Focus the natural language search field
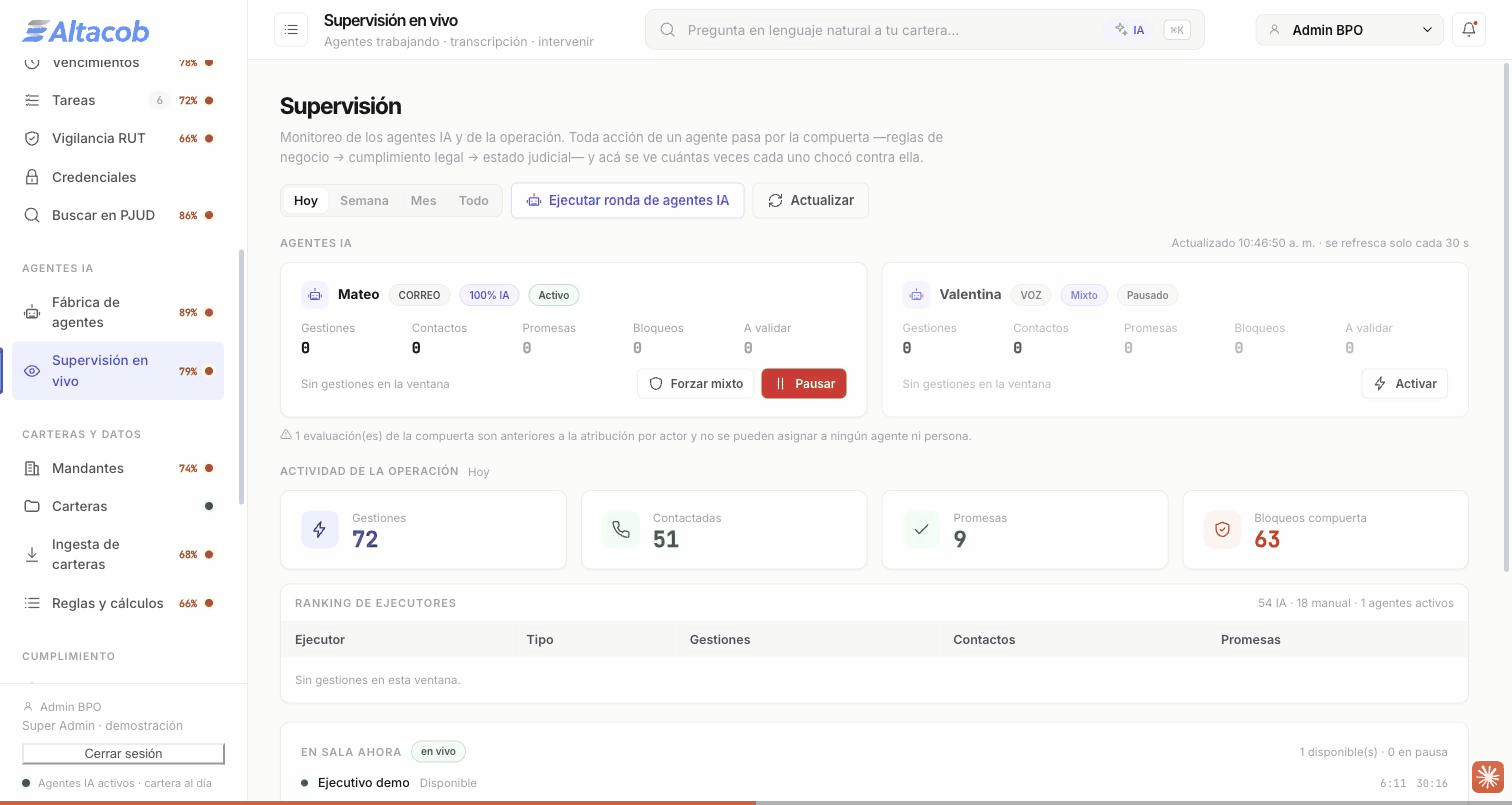This screenshot has width=1512, height=805. (x=925, y=30)
